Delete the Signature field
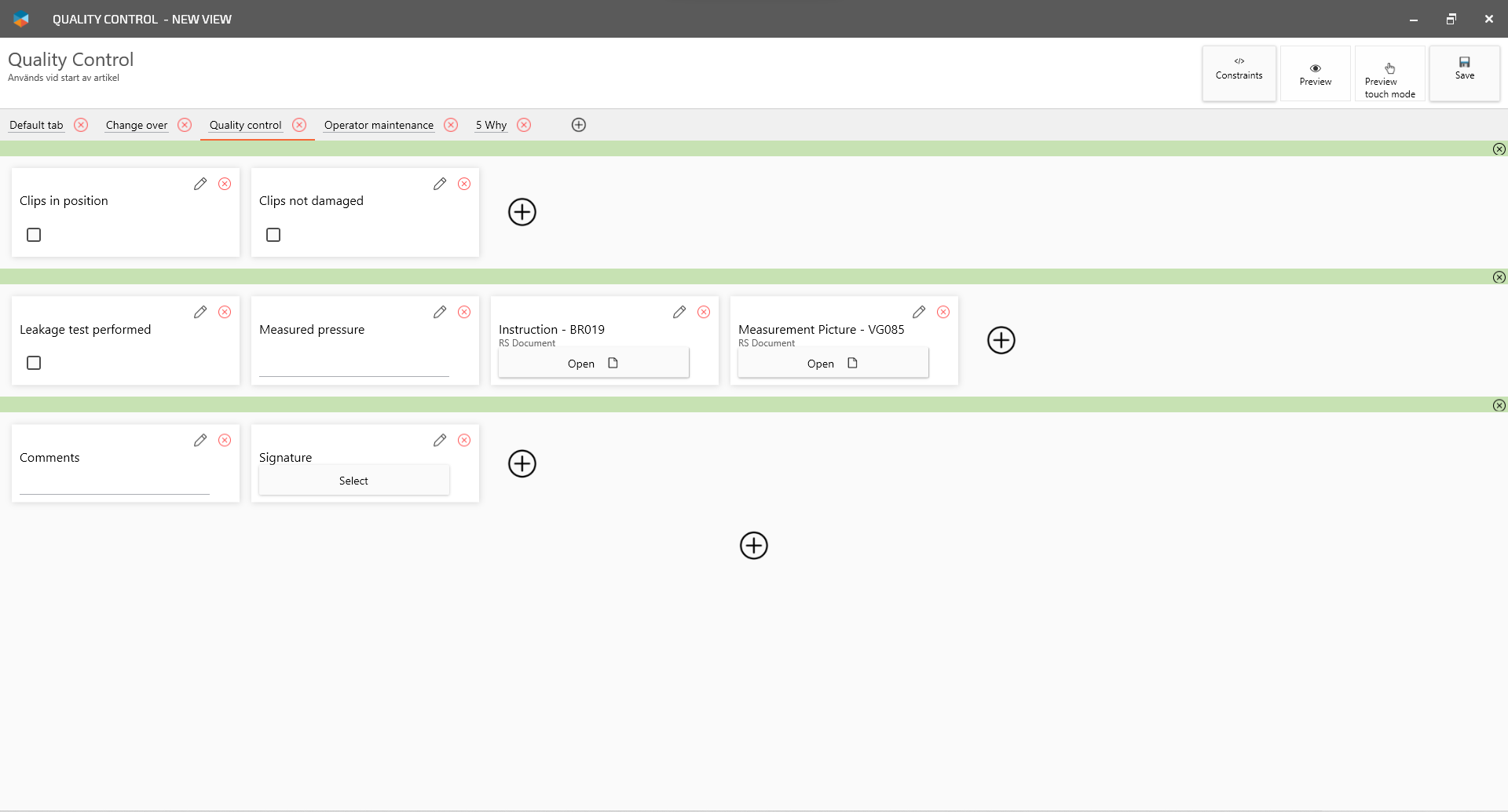Screen dimensions: 1508x812 (464, 440)
